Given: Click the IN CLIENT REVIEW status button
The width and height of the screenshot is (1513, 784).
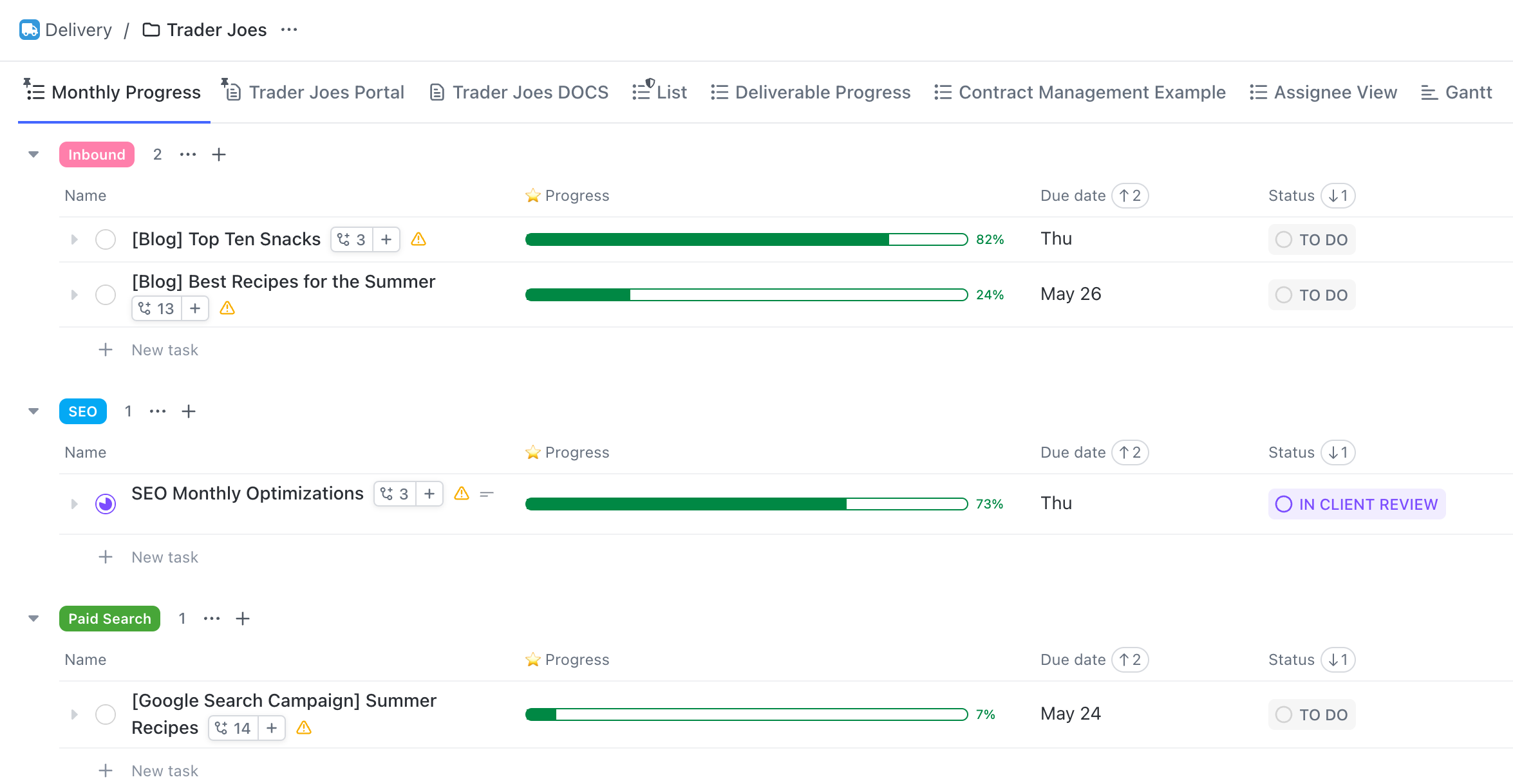Looking at the screenshot, I should [1356, 504].
